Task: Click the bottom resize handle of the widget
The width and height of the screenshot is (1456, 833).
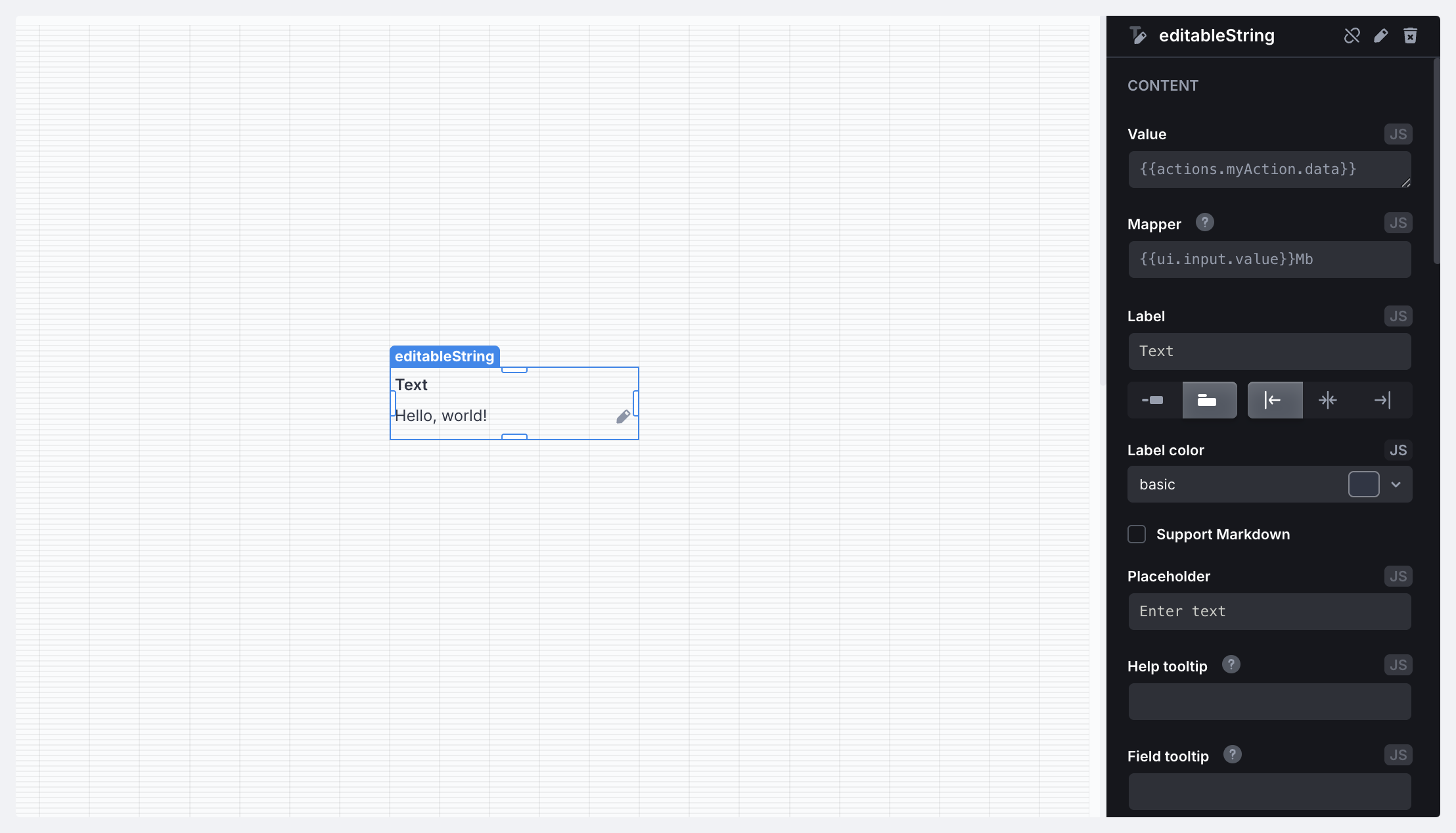Action: 514,436
